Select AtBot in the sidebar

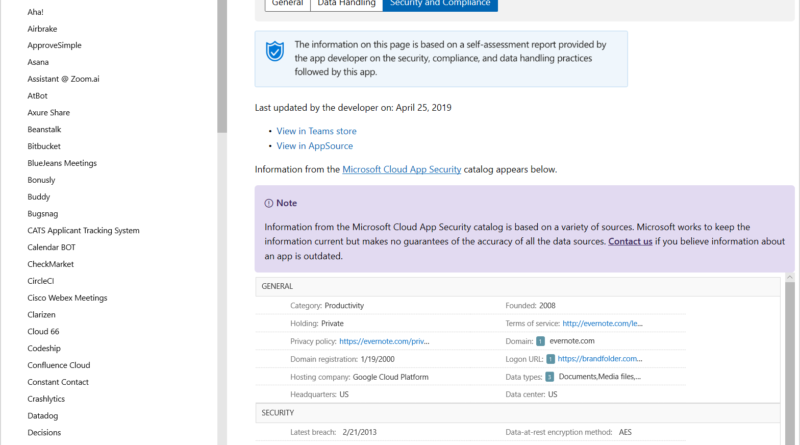coord(37,96)
